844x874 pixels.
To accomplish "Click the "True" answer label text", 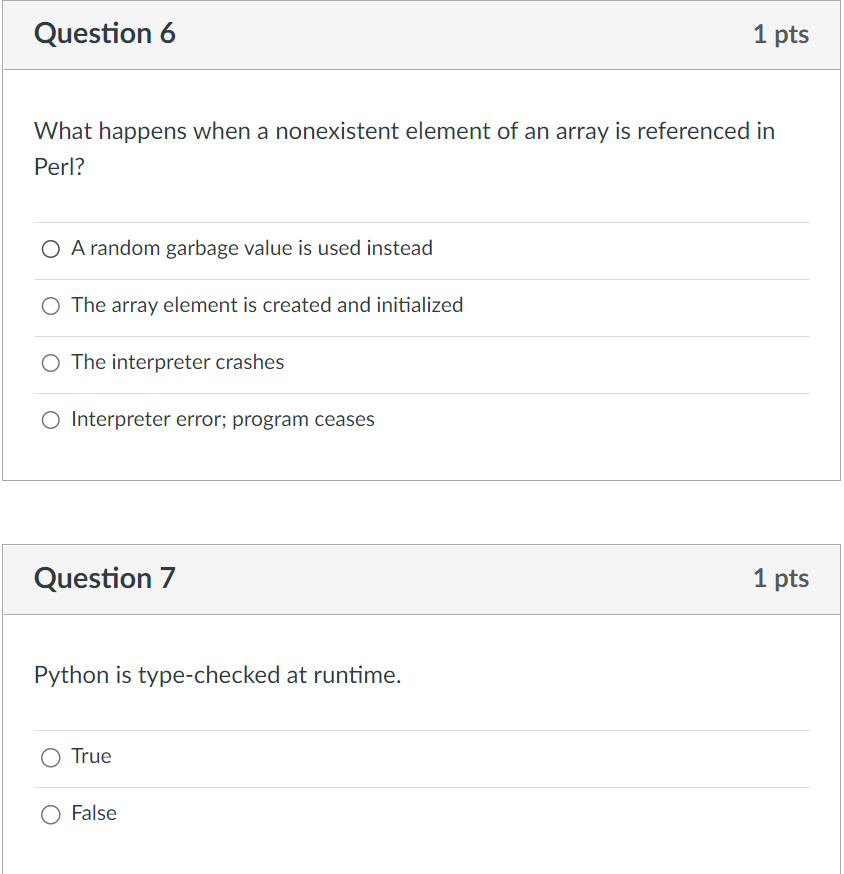I will click(x=91, y=756).
